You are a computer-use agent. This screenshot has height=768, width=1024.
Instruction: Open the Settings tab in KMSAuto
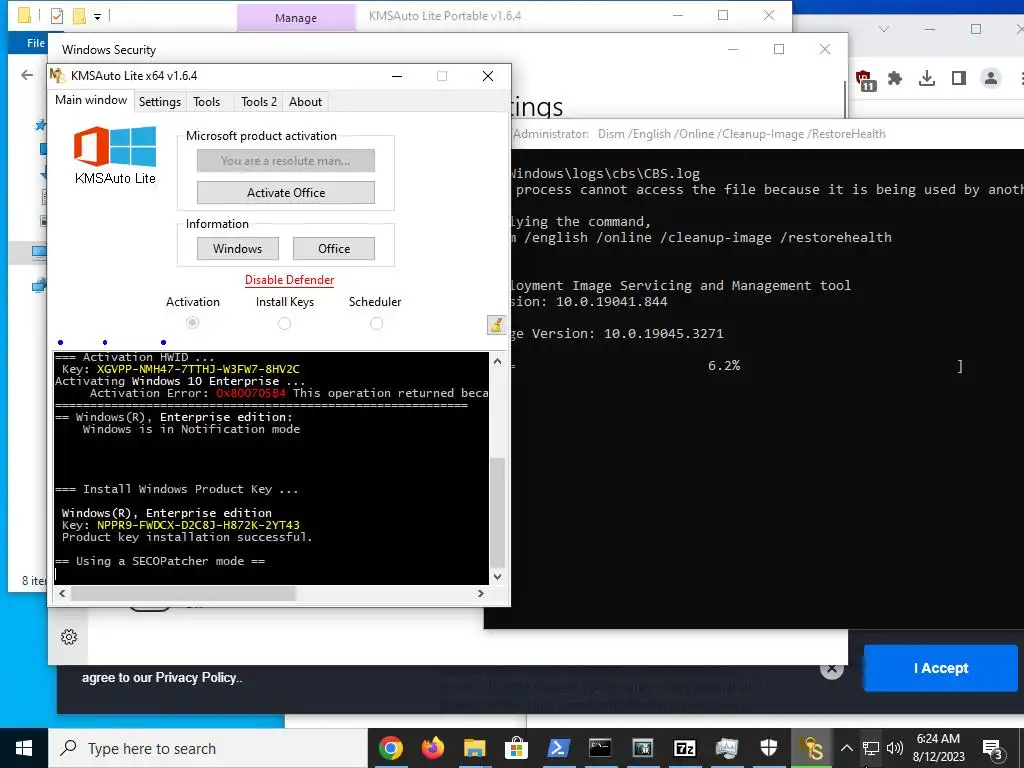(159, 102)
